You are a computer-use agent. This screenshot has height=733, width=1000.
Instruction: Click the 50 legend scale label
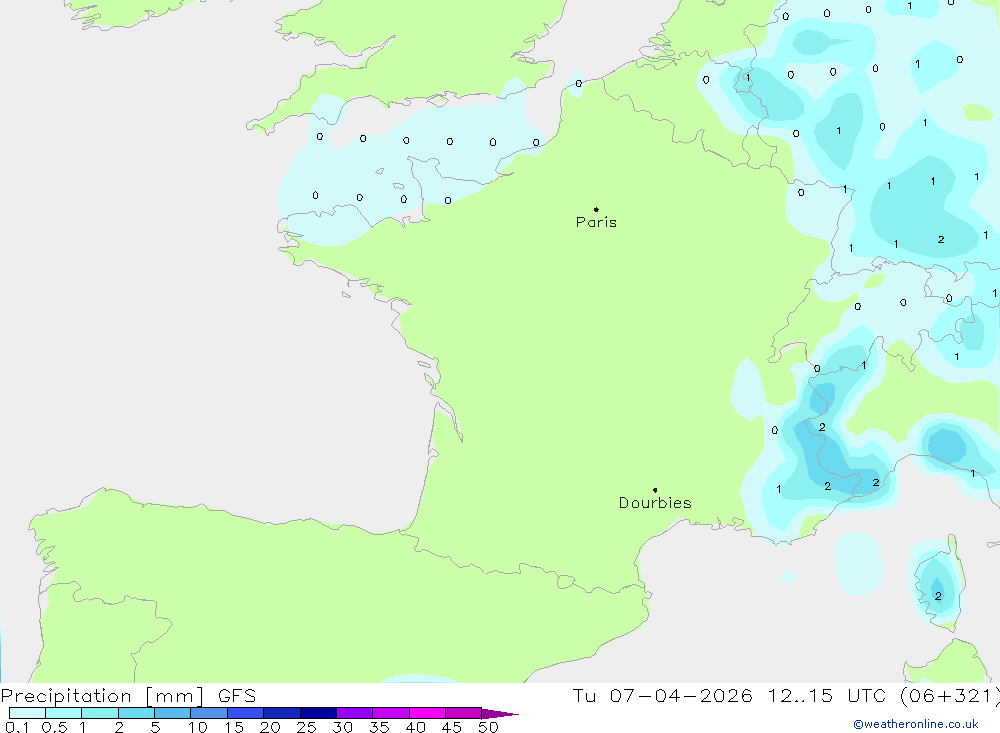pos(488,727)
